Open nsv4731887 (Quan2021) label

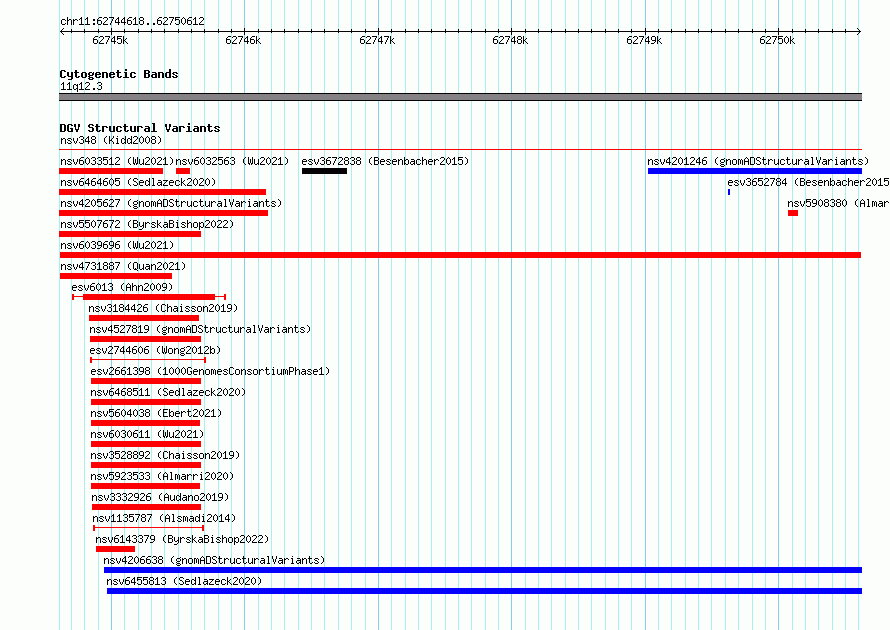tap(123, 266)
